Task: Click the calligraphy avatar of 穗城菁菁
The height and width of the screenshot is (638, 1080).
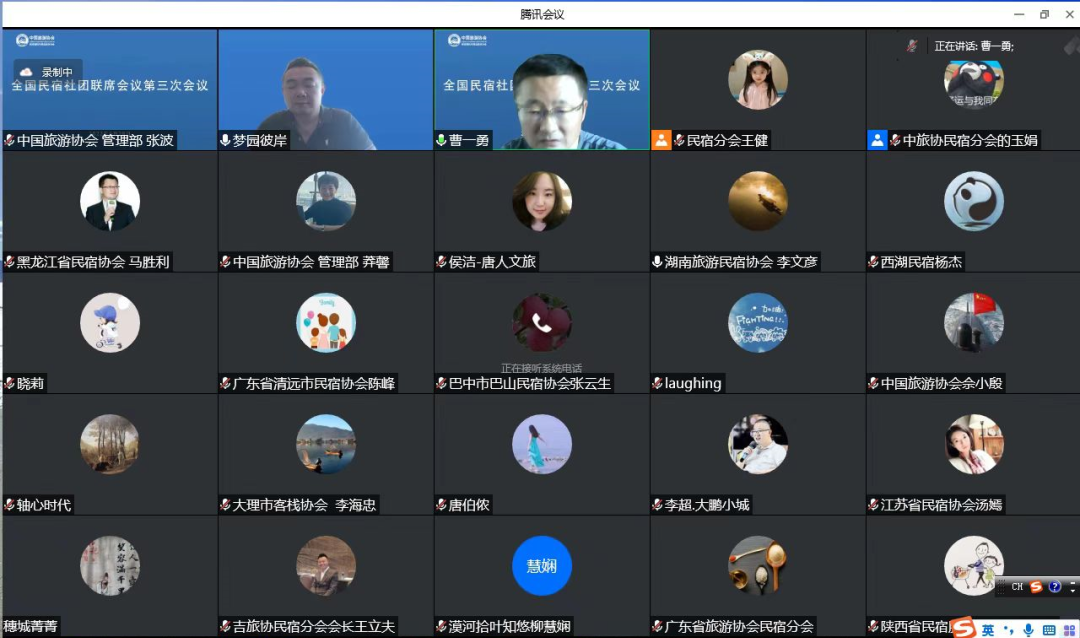Action: tap(110, 566)
